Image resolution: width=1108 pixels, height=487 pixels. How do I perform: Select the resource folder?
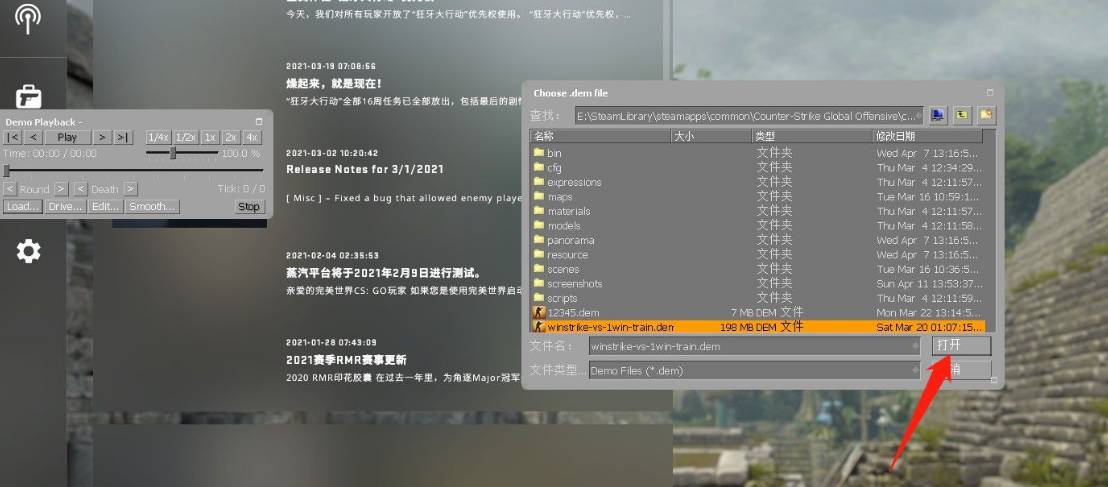pos(758,254)
